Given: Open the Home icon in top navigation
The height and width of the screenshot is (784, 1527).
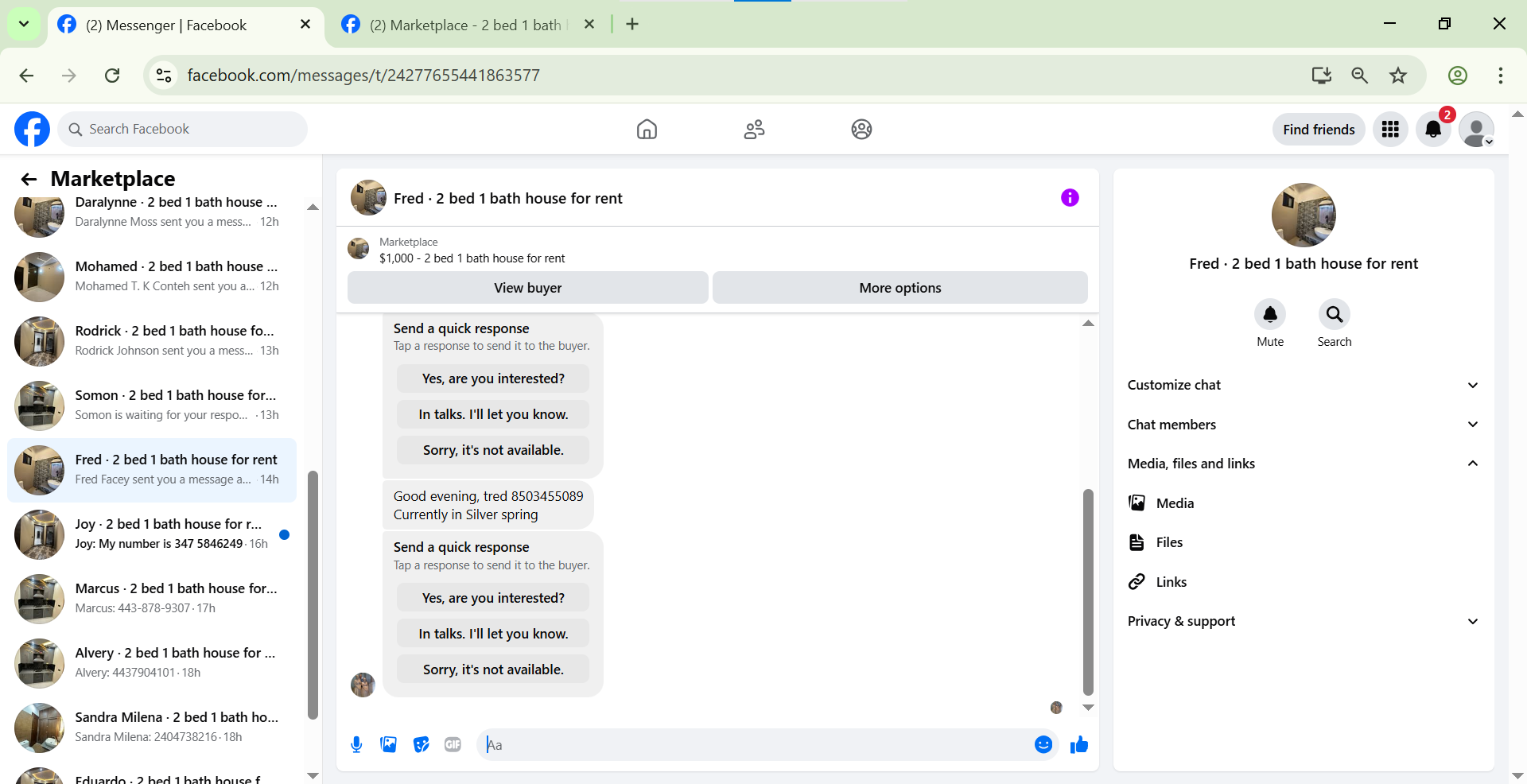Looking at the screenshot, I should tap(647, 129).
